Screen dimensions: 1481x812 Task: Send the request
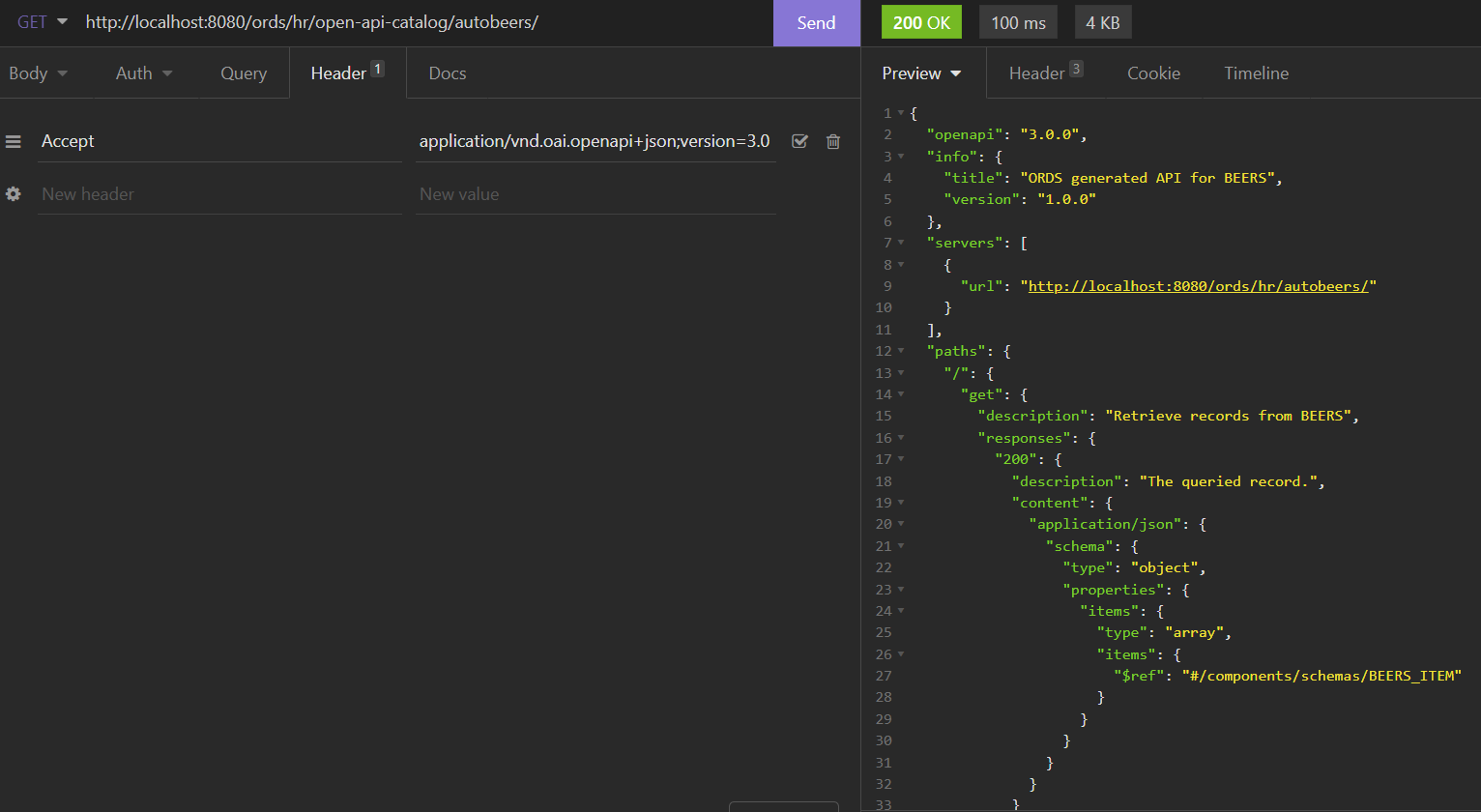(816, 23)
